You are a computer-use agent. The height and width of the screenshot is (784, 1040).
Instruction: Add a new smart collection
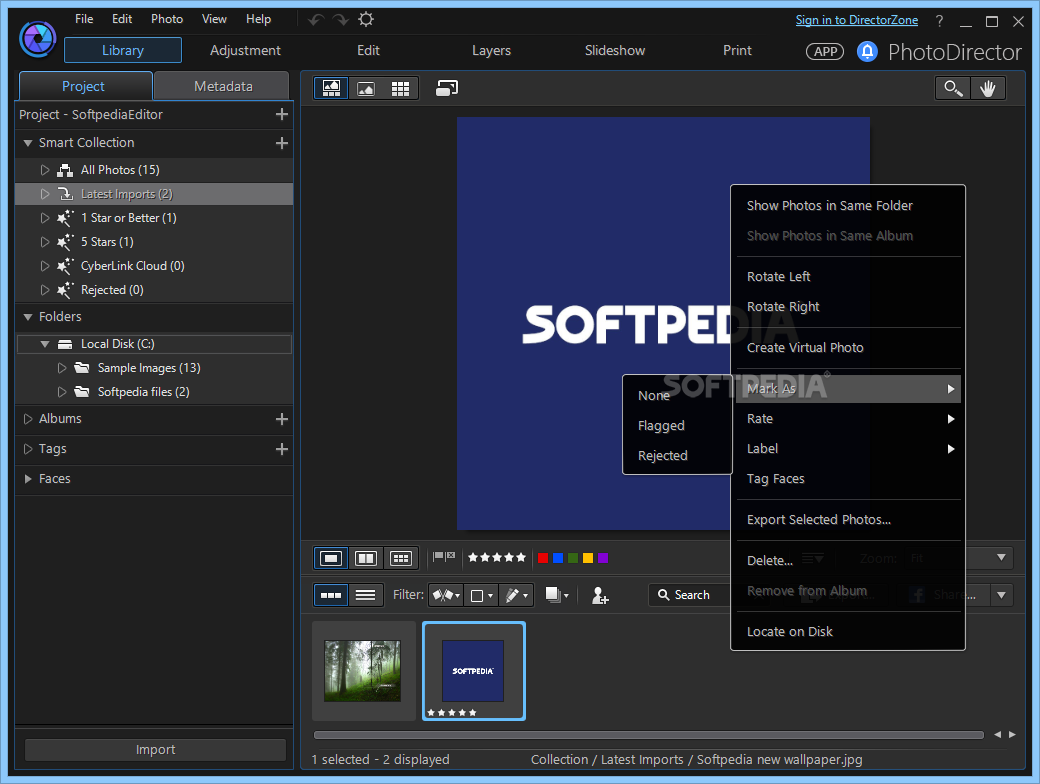[282, 143]
